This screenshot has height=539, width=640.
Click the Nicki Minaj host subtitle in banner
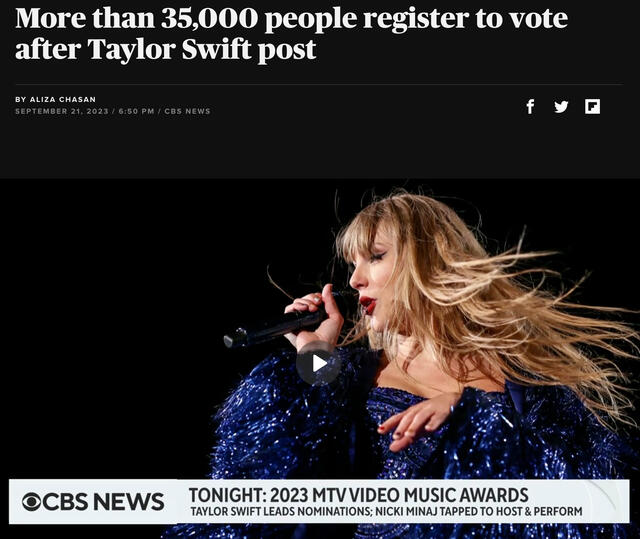tap(478, 511)
